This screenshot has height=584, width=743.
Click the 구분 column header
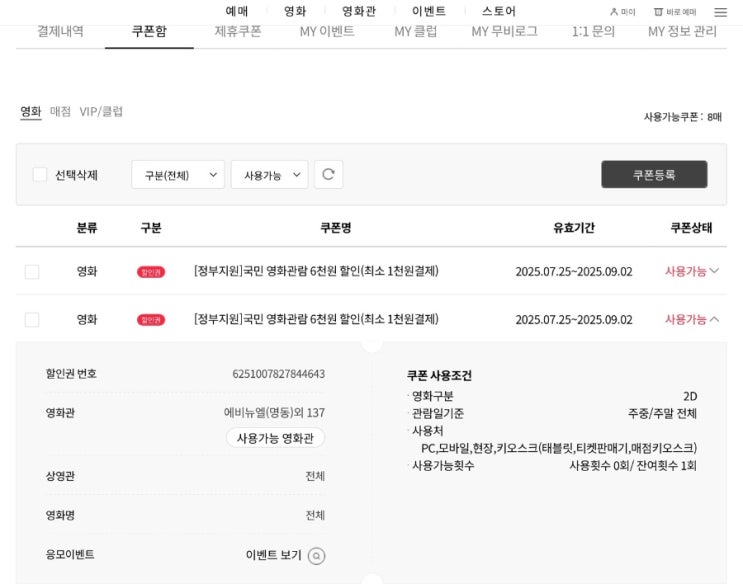coord(151,228)
